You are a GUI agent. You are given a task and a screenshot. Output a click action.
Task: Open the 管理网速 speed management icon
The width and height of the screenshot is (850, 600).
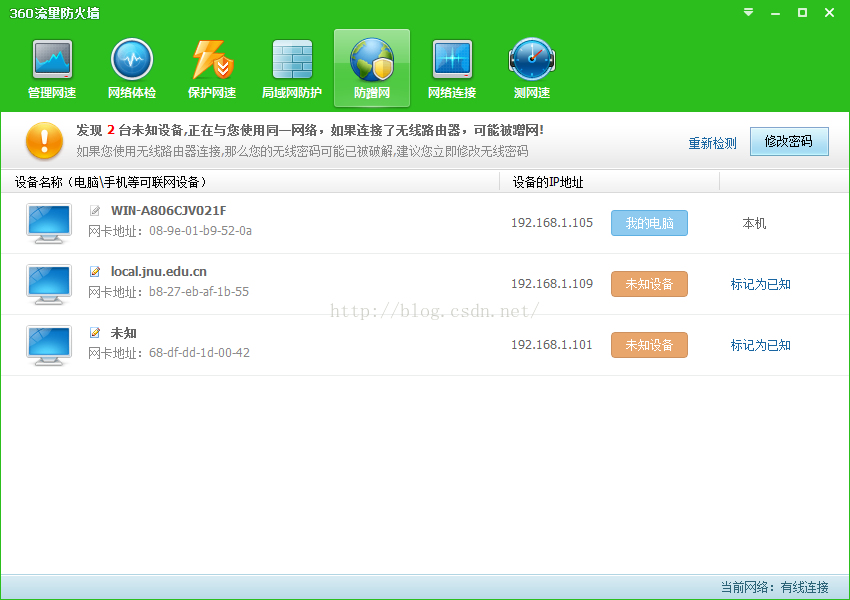click(52, 69)
